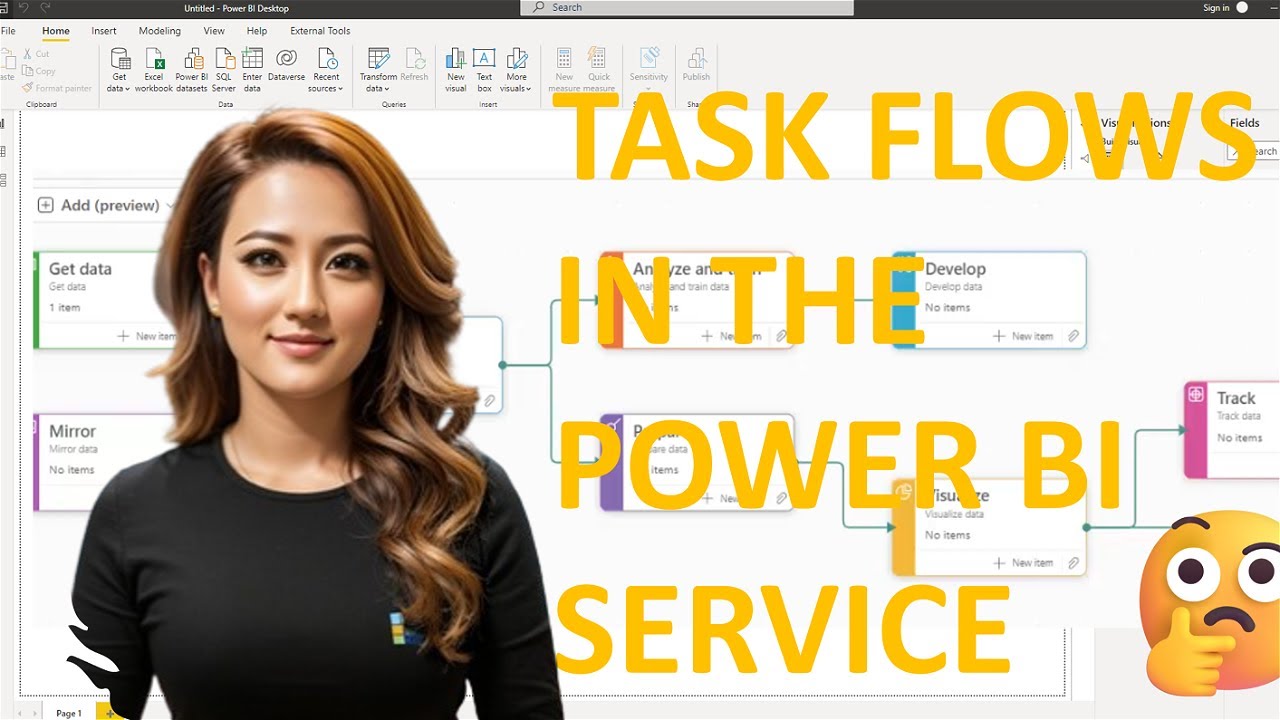Click the Excel workbook icon
Image resolution: width=1280 pixels, height=720 pixels.
click(x=154, y=58)
